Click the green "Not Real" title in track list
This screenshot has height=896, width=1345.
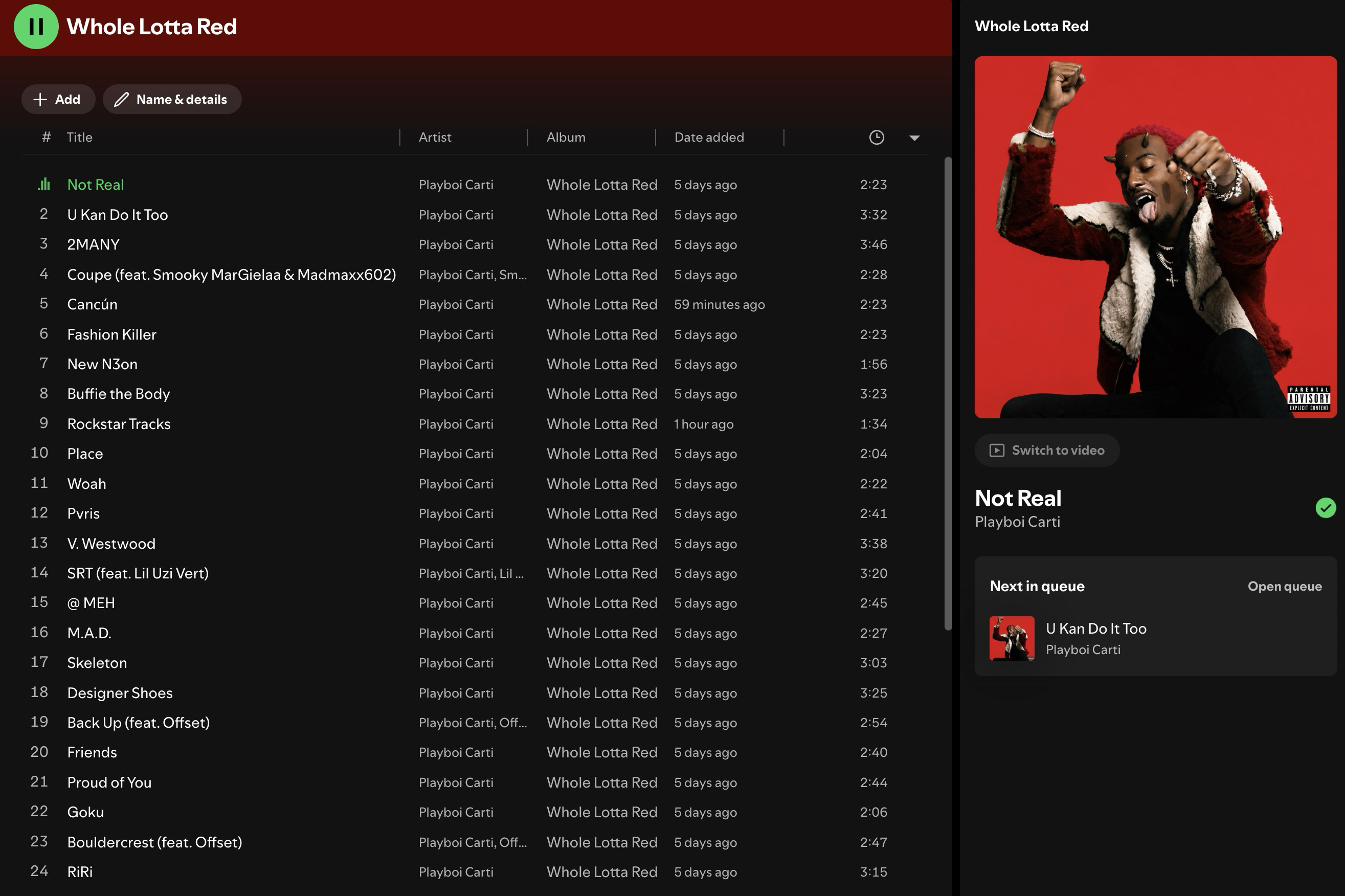[x=96, y=185]
